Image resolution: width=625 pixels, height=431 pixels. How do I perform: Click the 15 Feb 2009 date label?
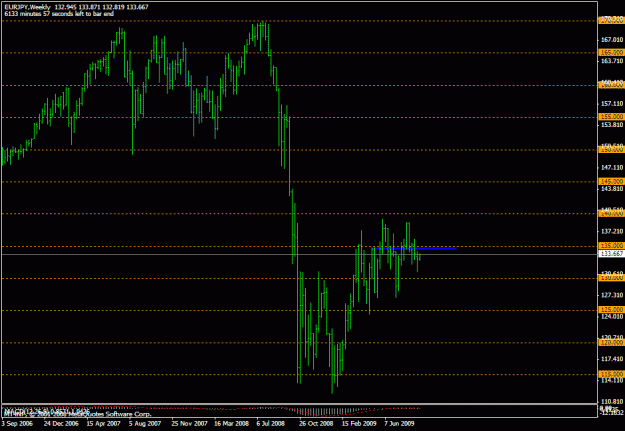point(359,423)
